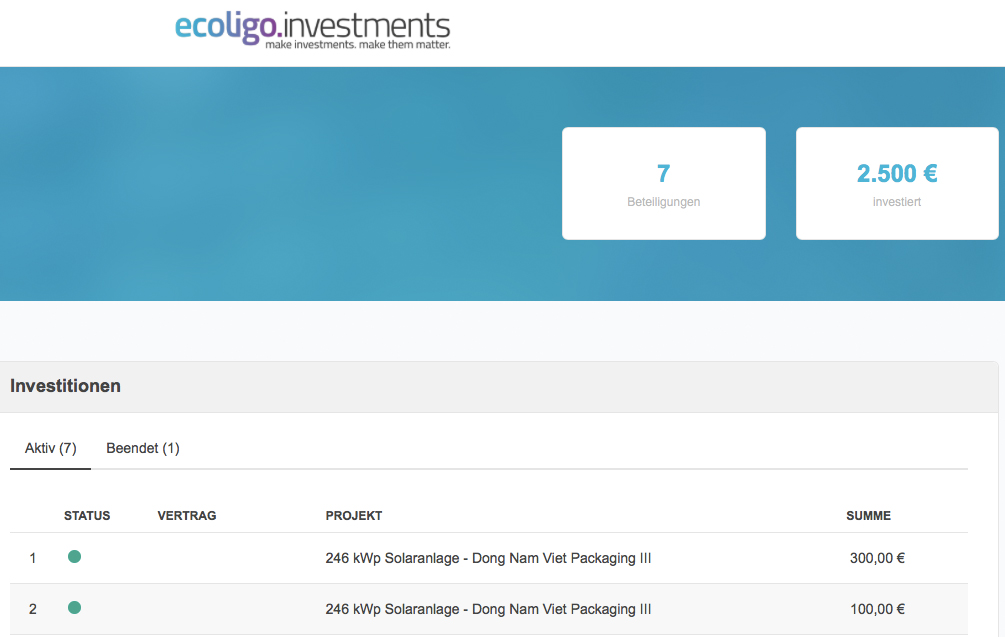This screenshot has width=1005, height=637.
Task: Click the row number 1 cell
Action: [x=33, y=558]
